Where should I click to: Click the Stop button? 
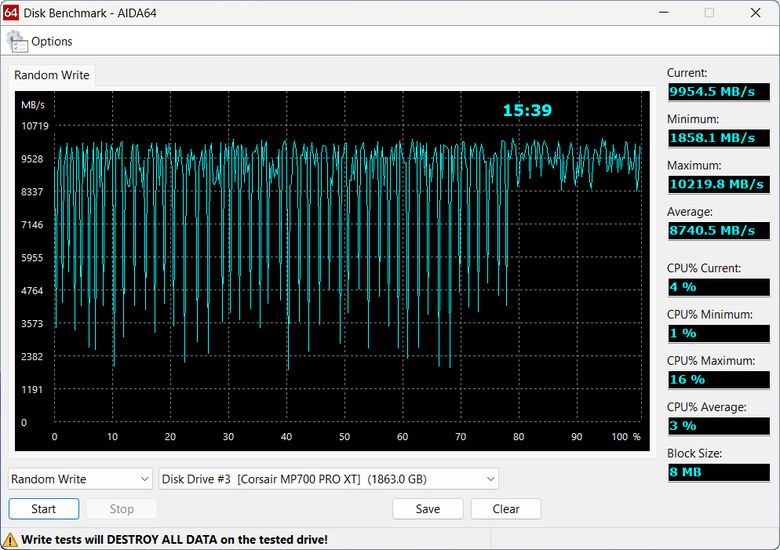122,509
